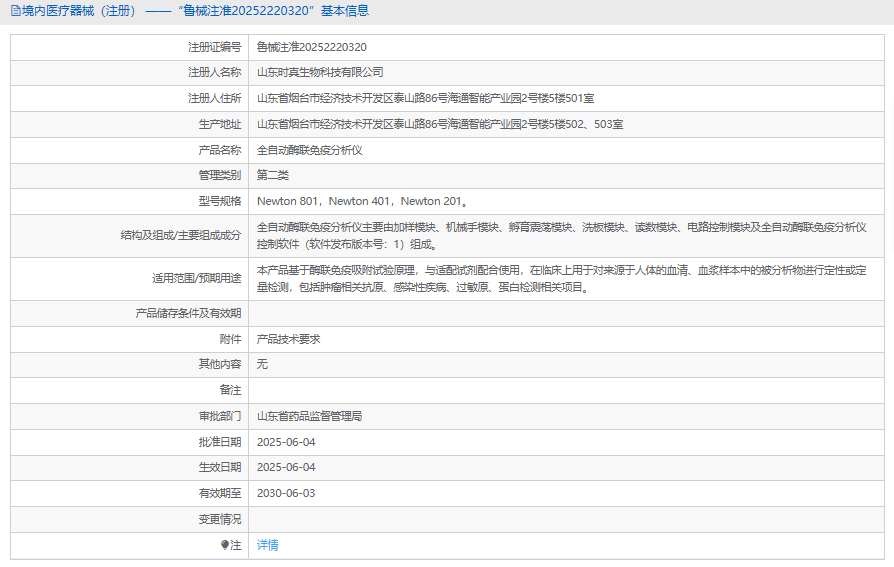
Task: Select attachment value 产品技术要求
Action: [288, 339]
